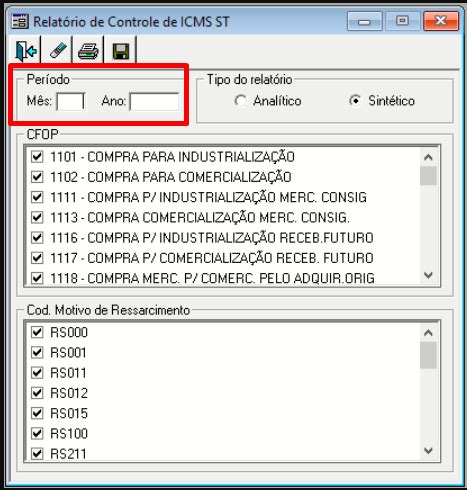Select the text 1116 COMPRA P/ INDUSTRIALIZAÇÃO RECEB.FUTURO
The image size is (467, 490).
[x=212, y=238]
